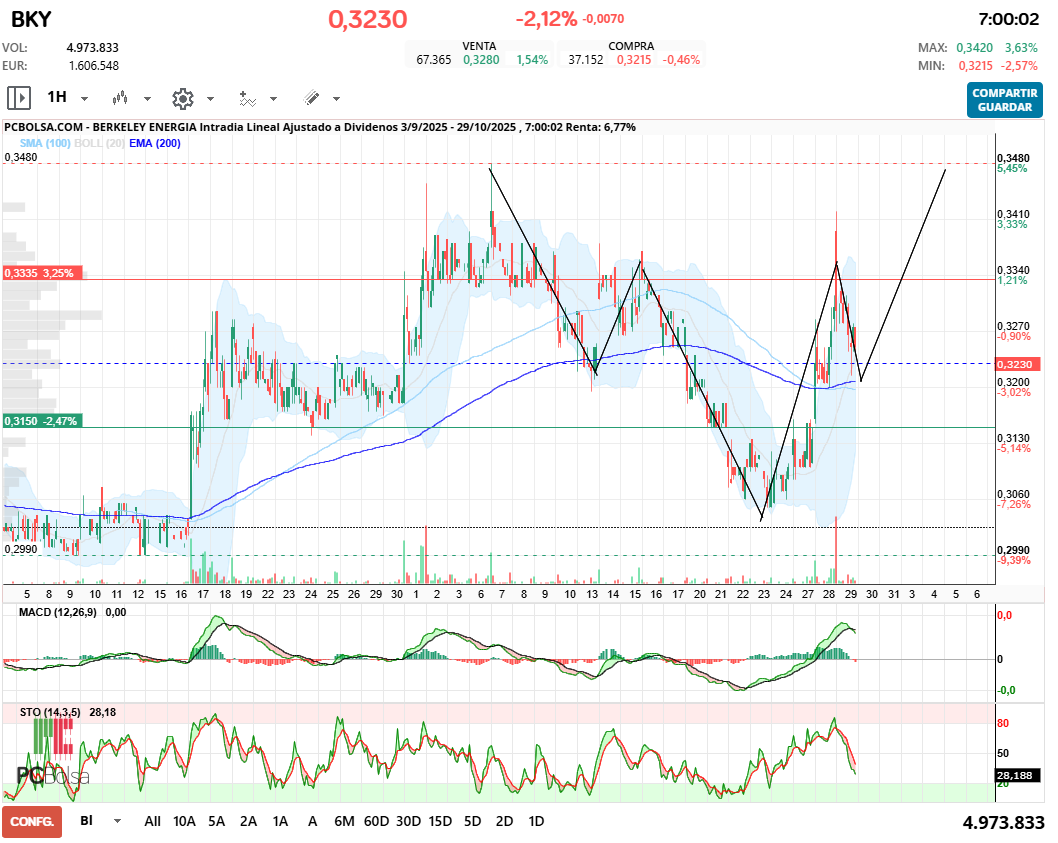This screenshot has height=843, width=1058.
Task: Click the 0,2990 price axis label on right
Action: pos(1013,550)
